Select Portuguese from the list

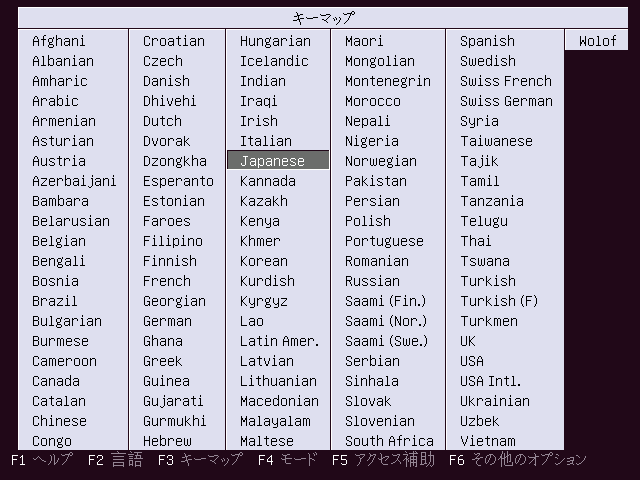pyautogui.click(x=384, y=241)
